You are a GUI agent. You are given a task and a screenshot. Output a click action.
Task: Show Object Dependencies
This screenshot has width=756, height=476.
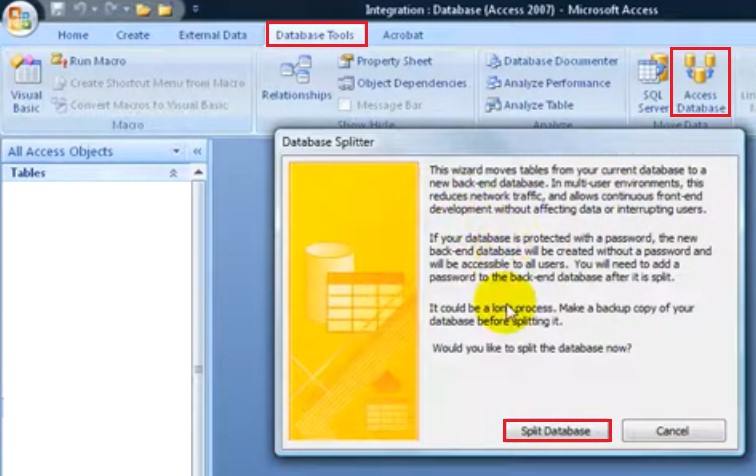pyautogui.click(x=403, y=83)
